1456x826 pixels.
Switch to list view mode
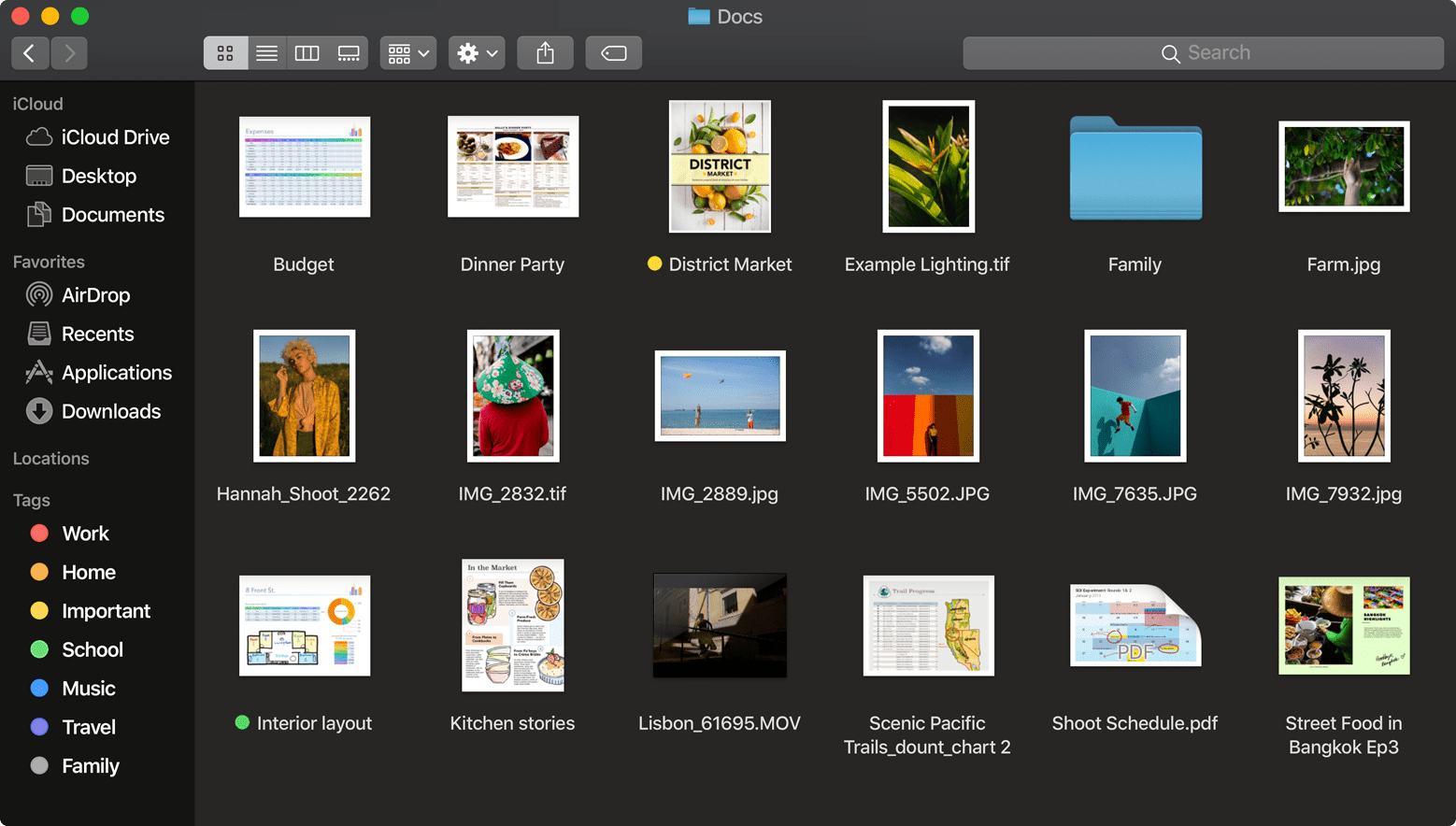pyautogui.click(x=266, y=53)
